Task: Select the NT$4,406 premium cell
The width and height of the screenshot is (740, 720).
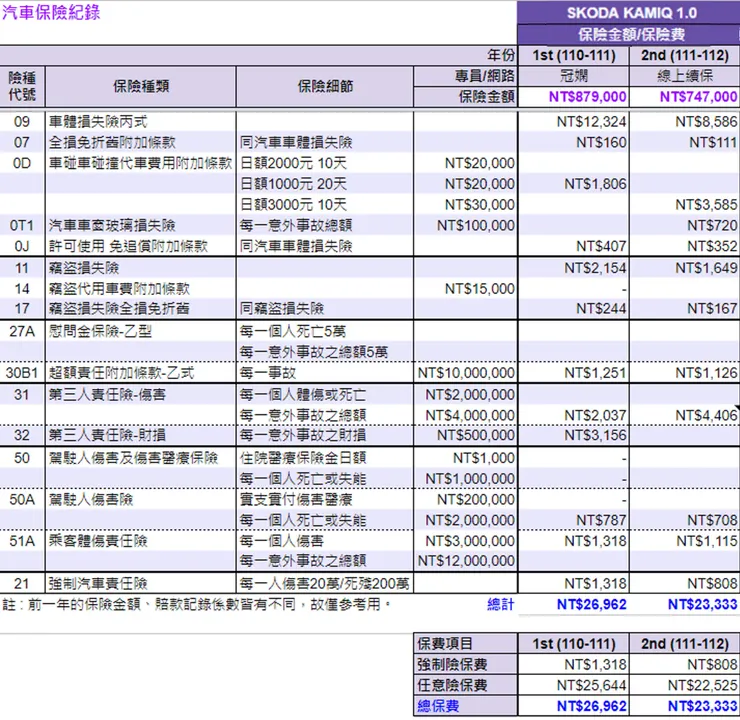Action: [x=685, y=415]
